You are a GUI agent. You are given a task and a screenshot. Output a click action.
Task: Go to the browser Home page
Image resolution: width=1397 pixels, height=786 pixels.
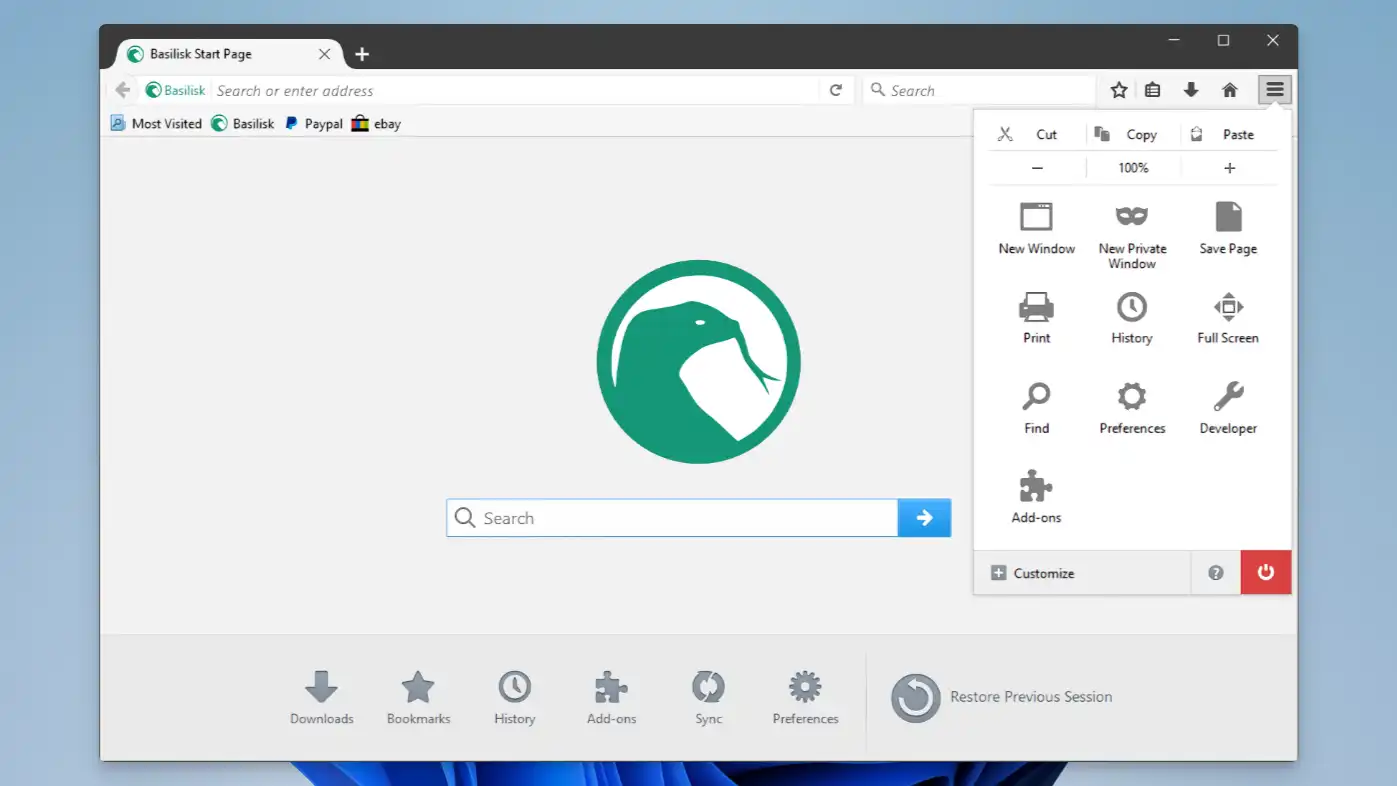1229,89
